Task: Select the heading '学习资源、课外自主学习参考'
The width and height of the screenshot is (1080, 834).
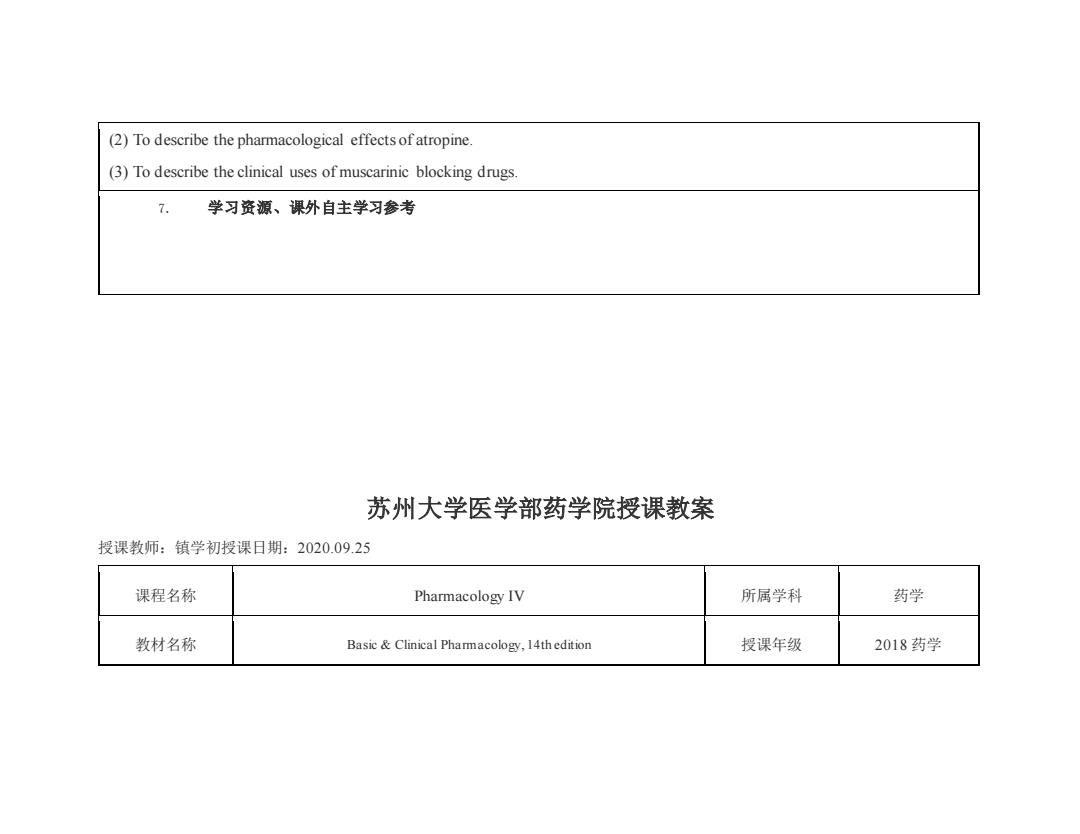Action: [x=311, y=208]
